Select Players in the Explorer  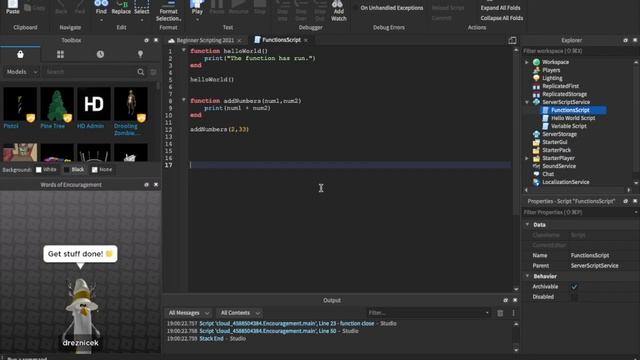click(x=551, y=70)
